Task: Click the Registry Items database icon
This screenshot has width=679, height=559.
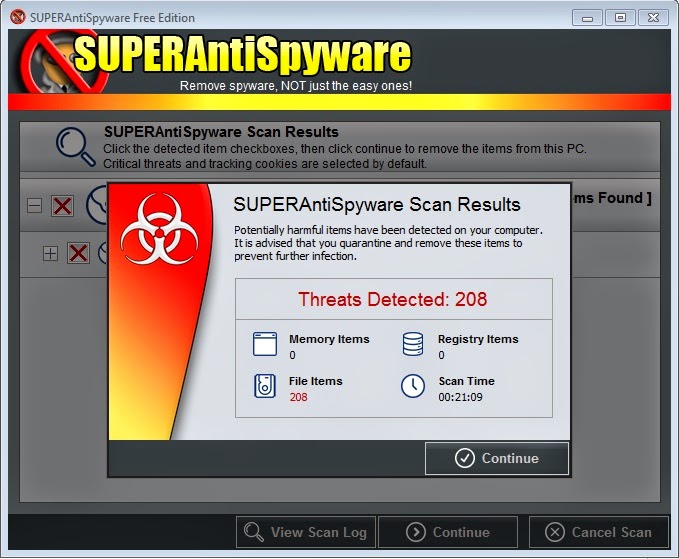Action: coord(413,344)
